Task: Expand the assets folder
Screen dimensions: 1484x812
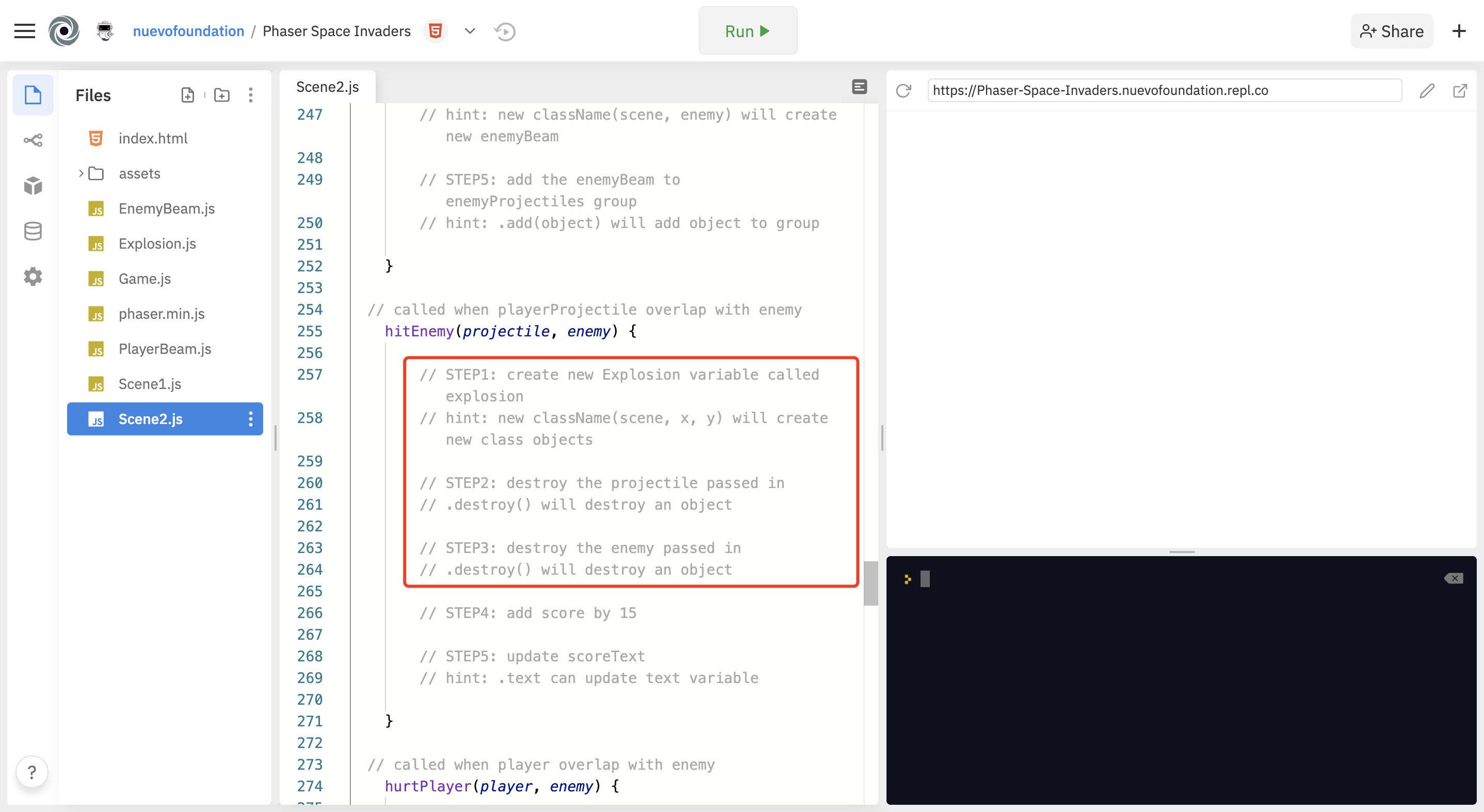Action: click(x=81, y=173)
